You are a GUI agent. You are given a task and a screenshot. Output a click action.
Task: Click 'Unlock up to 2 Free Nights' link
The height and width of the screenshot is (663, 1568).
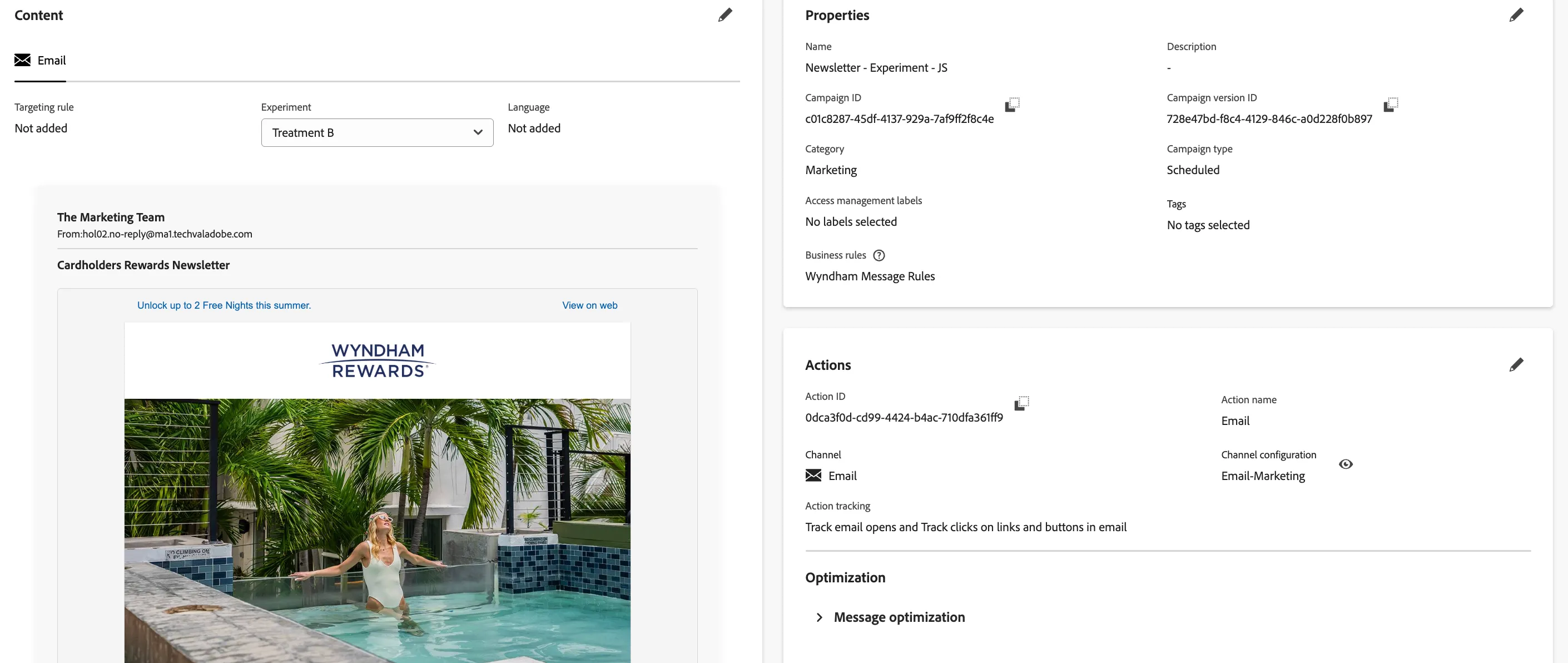tap(224, 305)
